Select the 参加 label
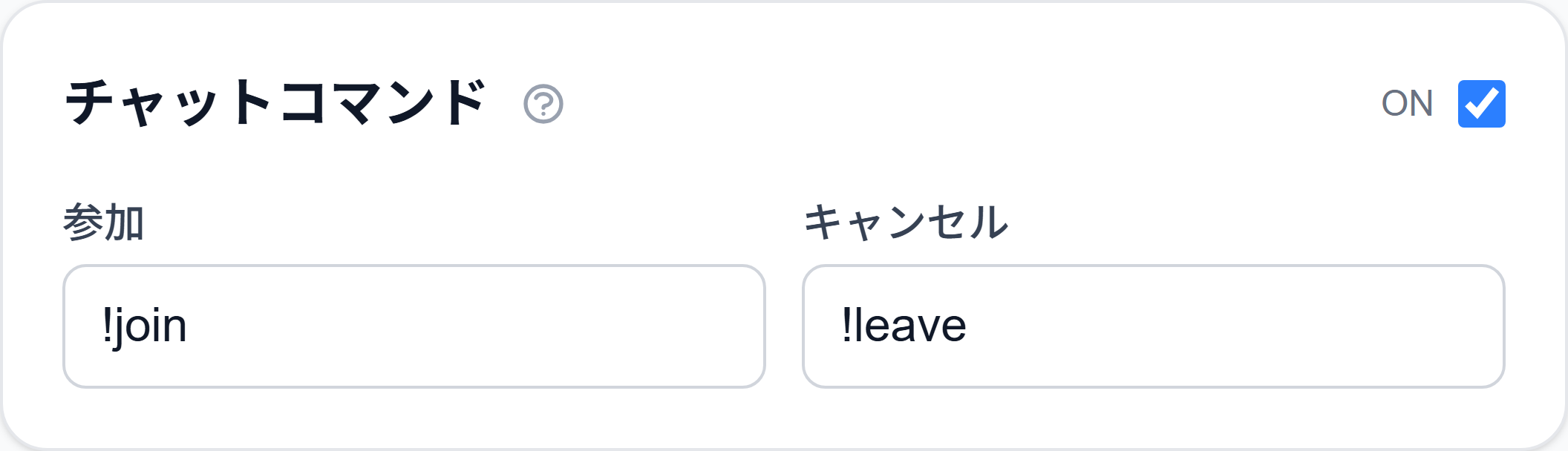The height and width of the screenshot is (451, 1568). 103,223
